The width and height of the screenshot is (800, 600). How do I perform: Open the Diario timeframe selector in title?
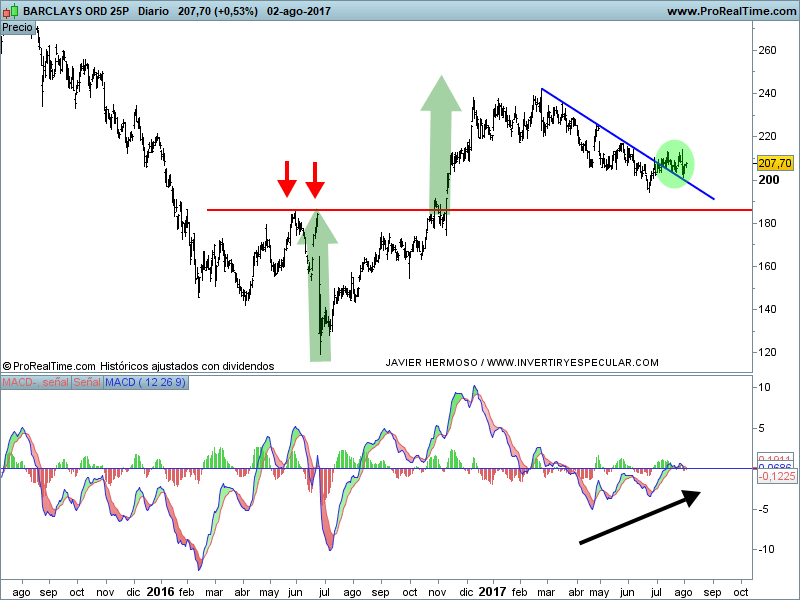[152, 11]
